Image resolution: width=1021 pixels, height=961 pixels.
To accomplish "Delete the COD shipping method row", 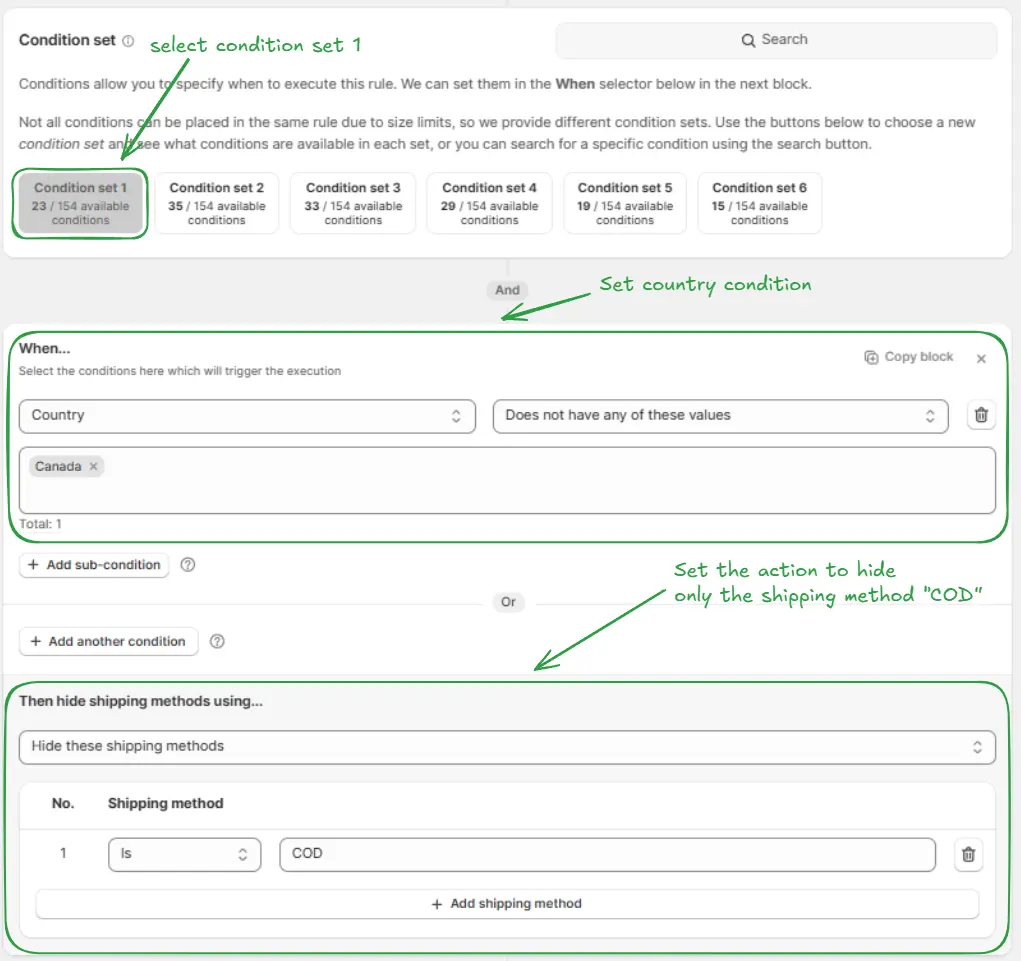I will [x=968, y=855].
